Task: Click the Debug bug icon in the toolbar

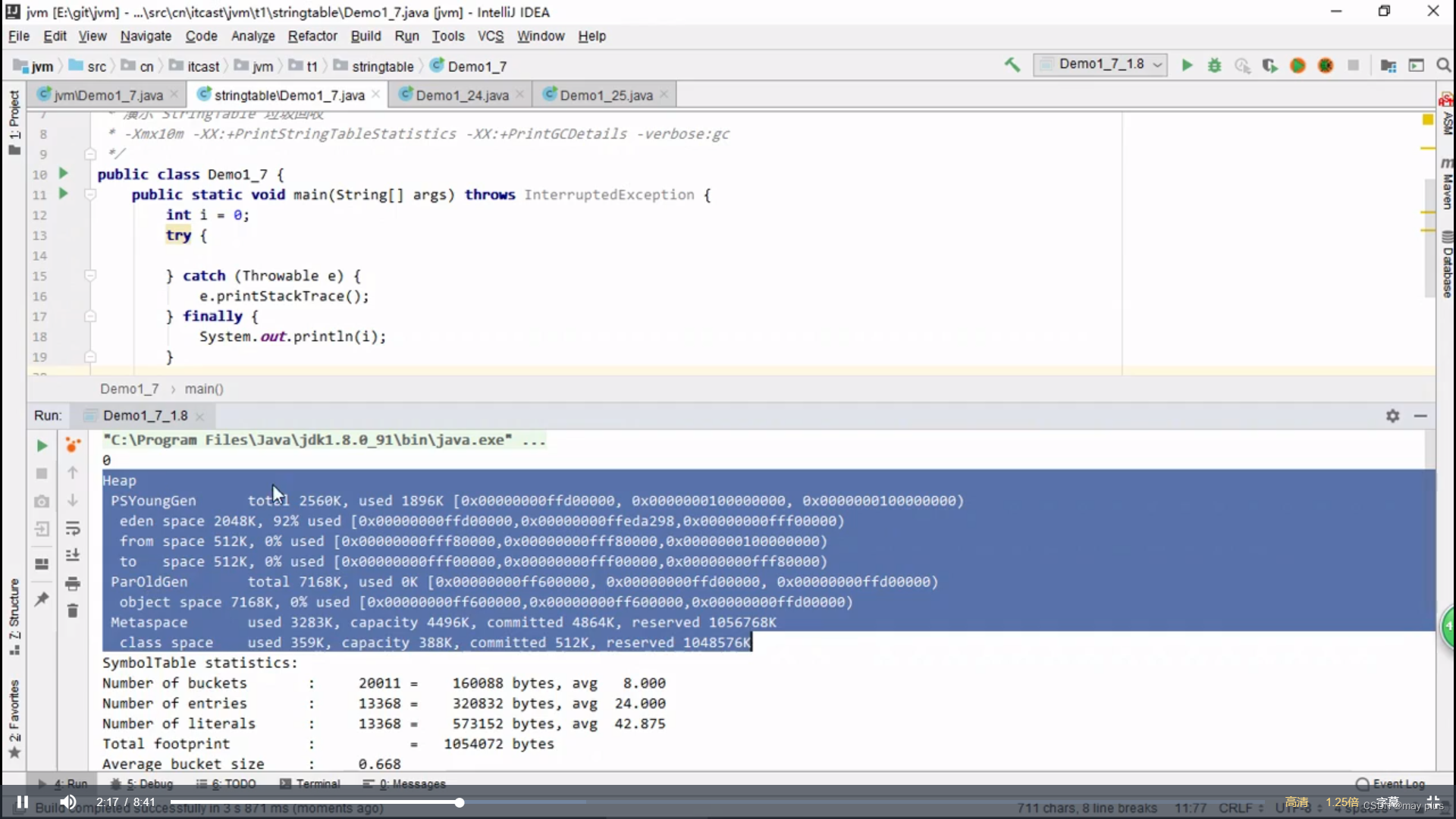Action: (1214, 66)
